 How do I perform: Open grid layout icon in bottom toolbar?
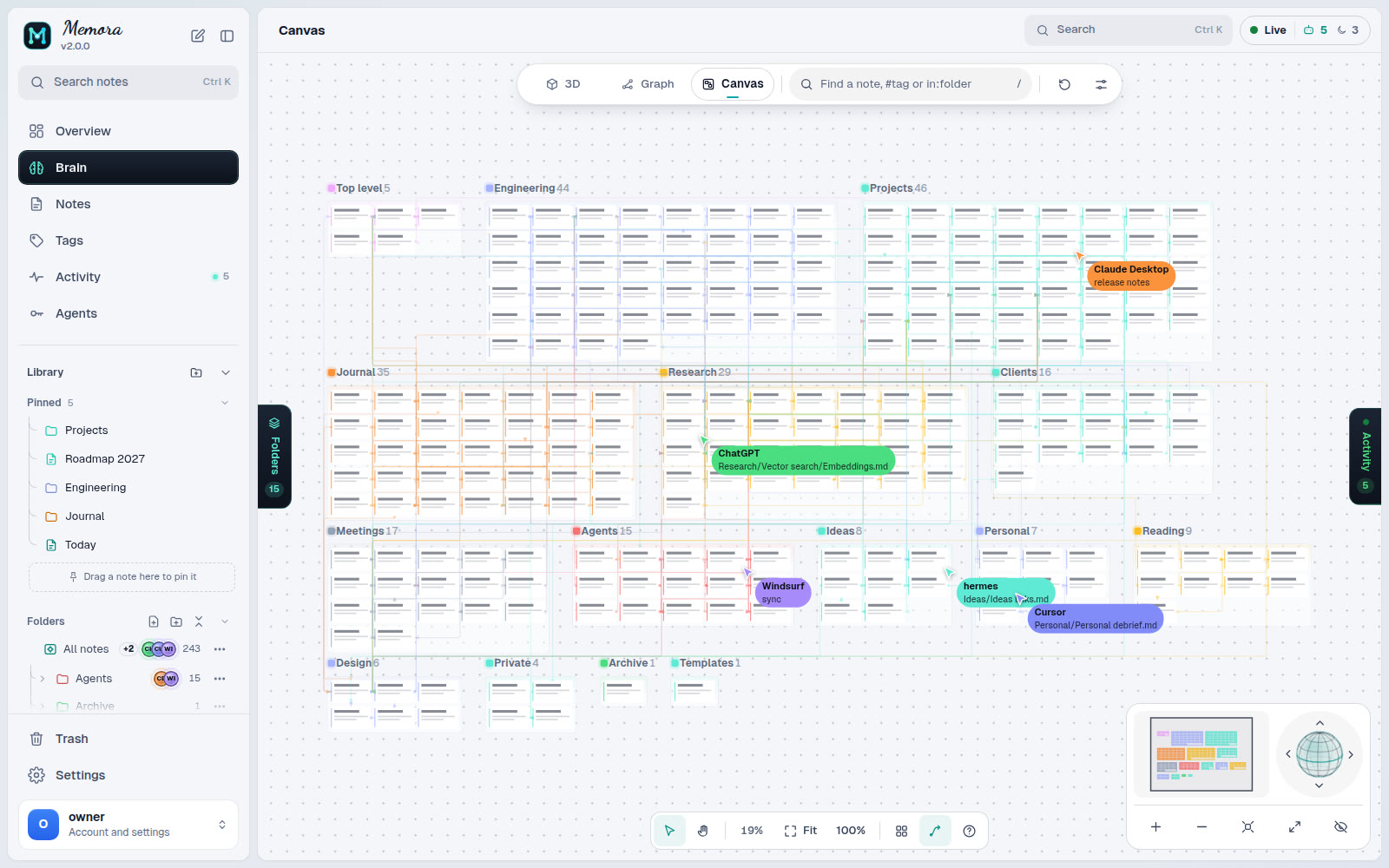pos(901,831)
